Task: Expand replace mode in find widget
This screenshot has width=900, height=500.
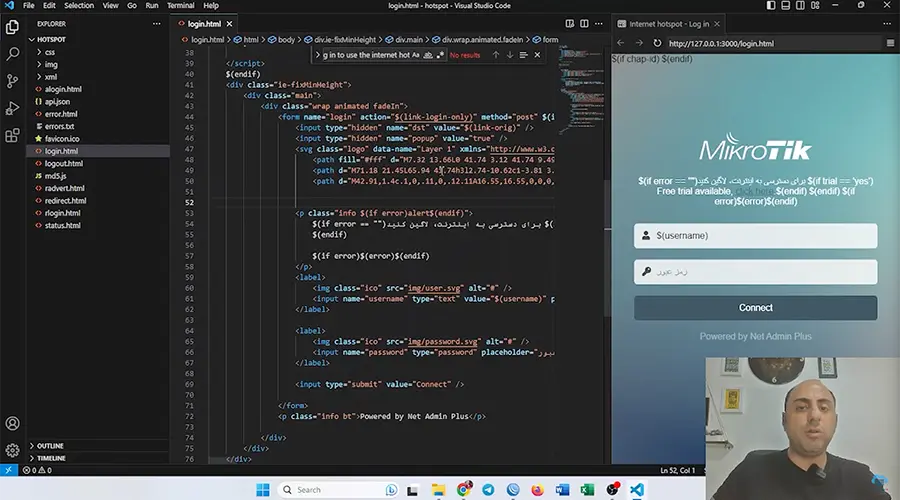Action: [x=317, y=55]
